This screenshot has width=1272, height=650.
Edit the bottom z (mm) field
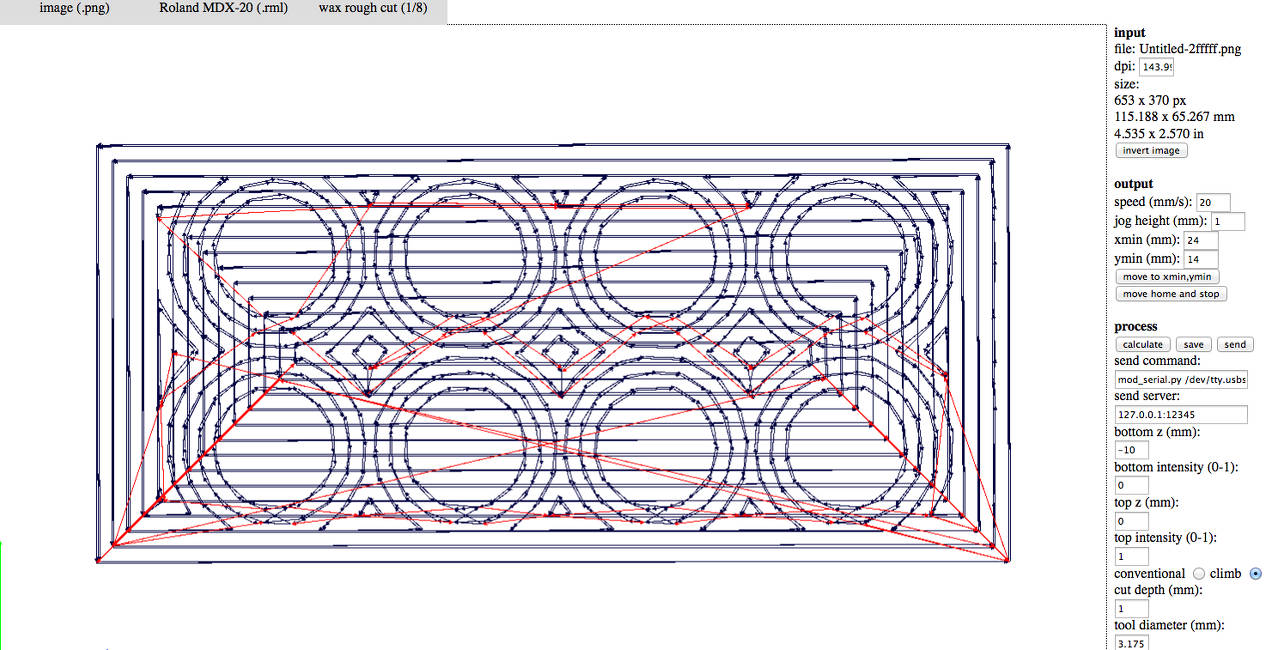pyautogui.click(x=1131, y=450)
